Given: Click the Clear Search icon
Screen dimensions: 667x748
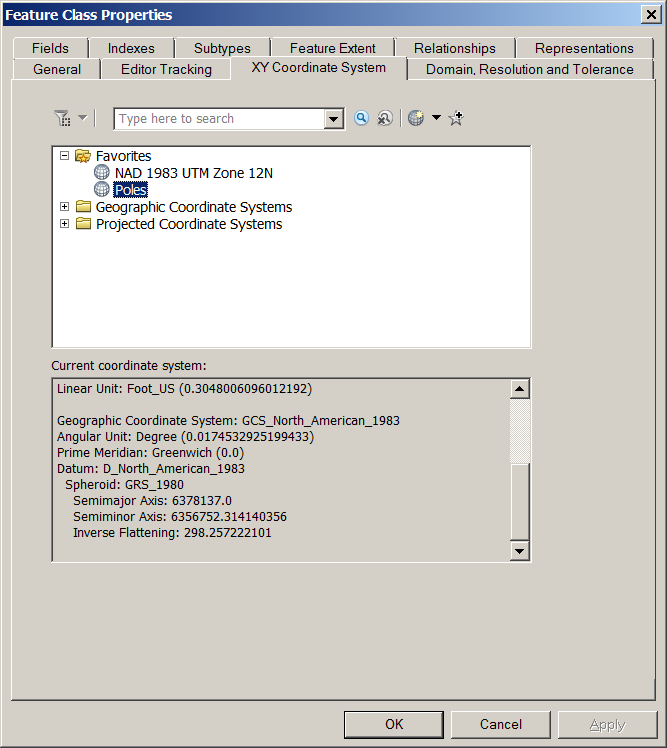Looking at the screenshot, I should (385, 118).
